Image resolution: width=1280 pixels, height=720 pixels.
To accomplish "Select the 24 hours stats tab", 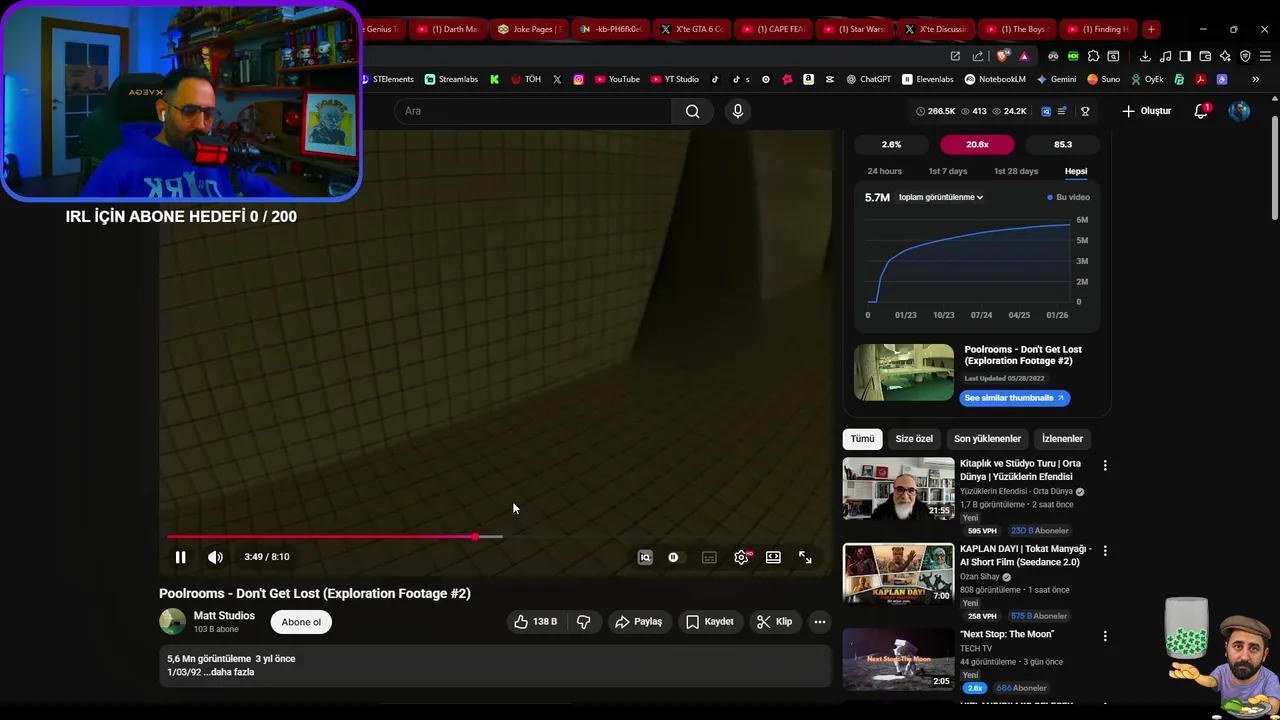I will [884, 171].
